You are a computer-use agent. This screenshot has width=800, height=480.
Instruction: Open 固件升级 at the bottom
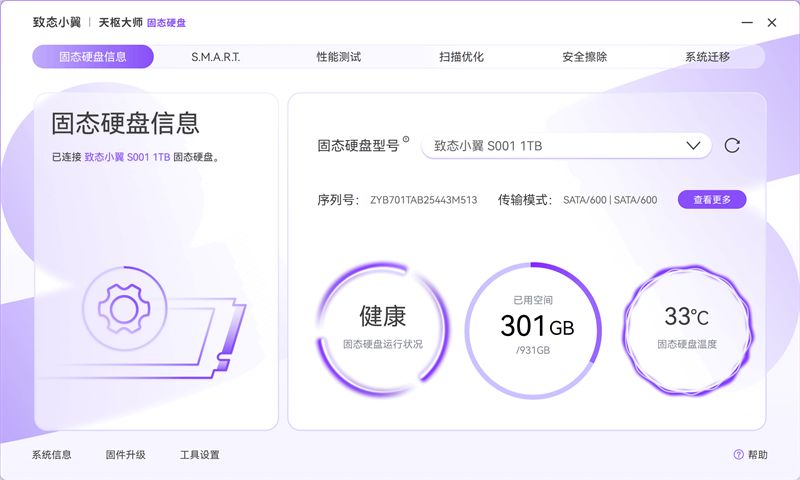pyautogui.click(x=126, y=454)
